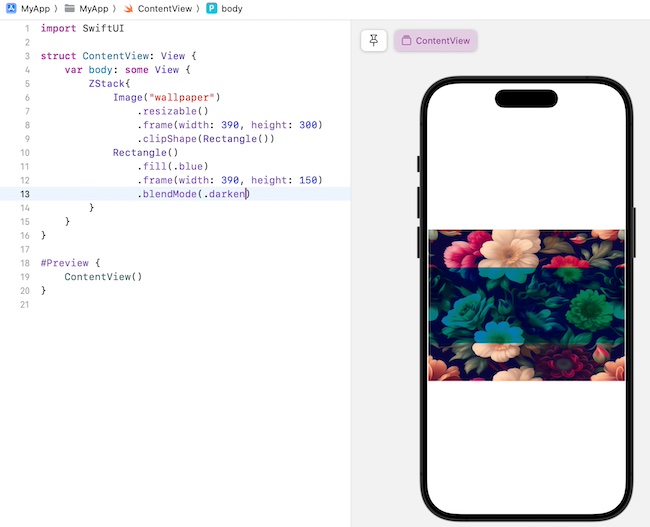Open the body symbol breadcrumb menu
Viewport: 650px width, 527px height.
[x=231, y=8]
